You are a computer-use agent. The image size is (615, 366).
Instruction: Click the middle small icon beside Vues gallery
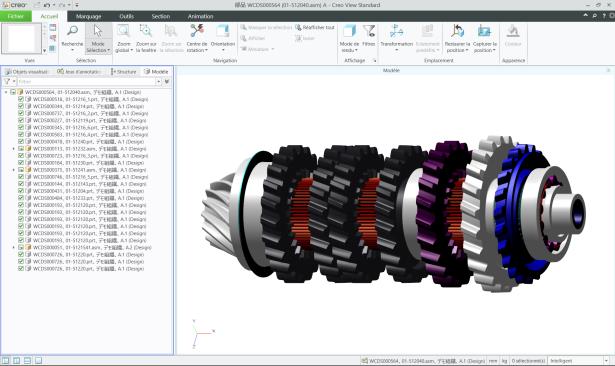[x=53, y=38]
